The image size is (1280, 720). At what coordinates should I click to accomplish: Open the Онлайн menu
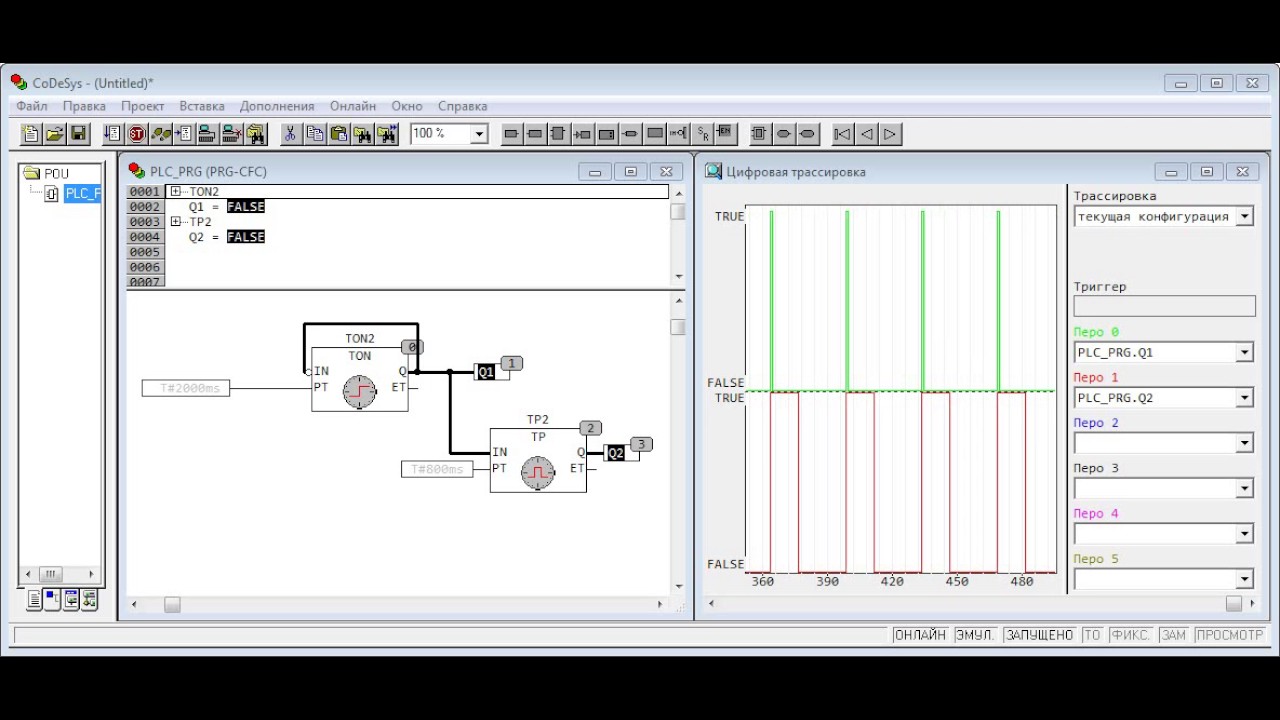[x=353, y=106]
